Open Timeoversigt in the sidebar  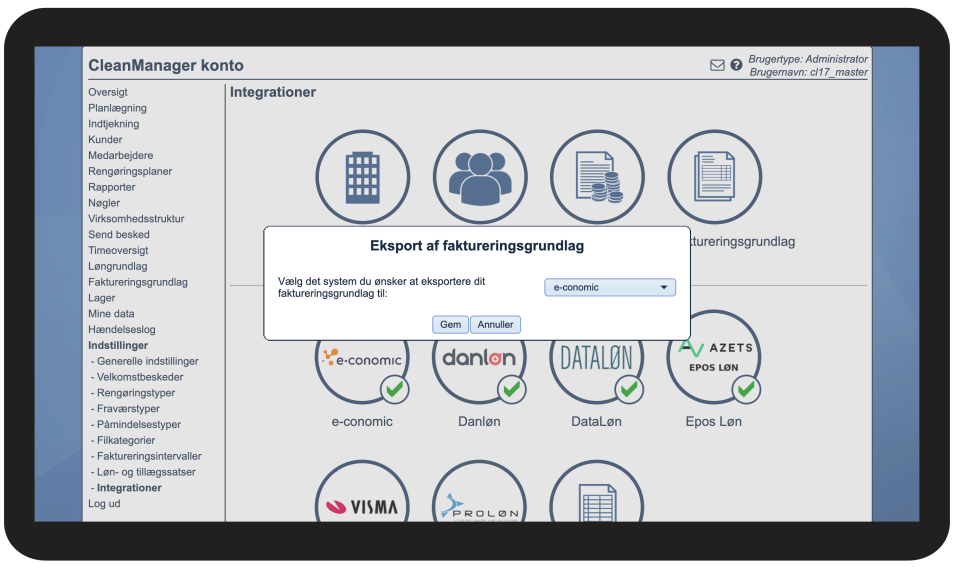[118, 250]
